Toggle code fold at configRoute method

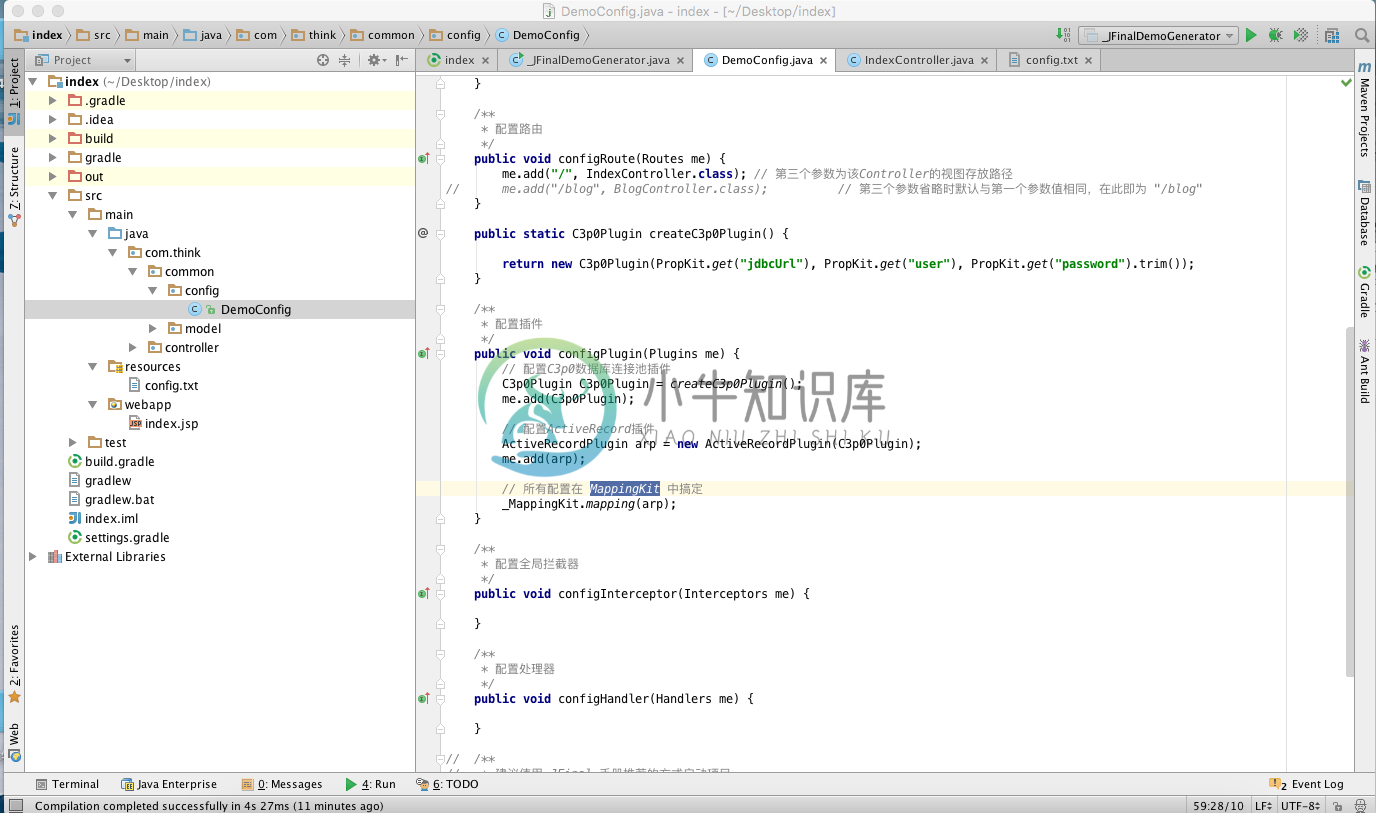(440, 158)
